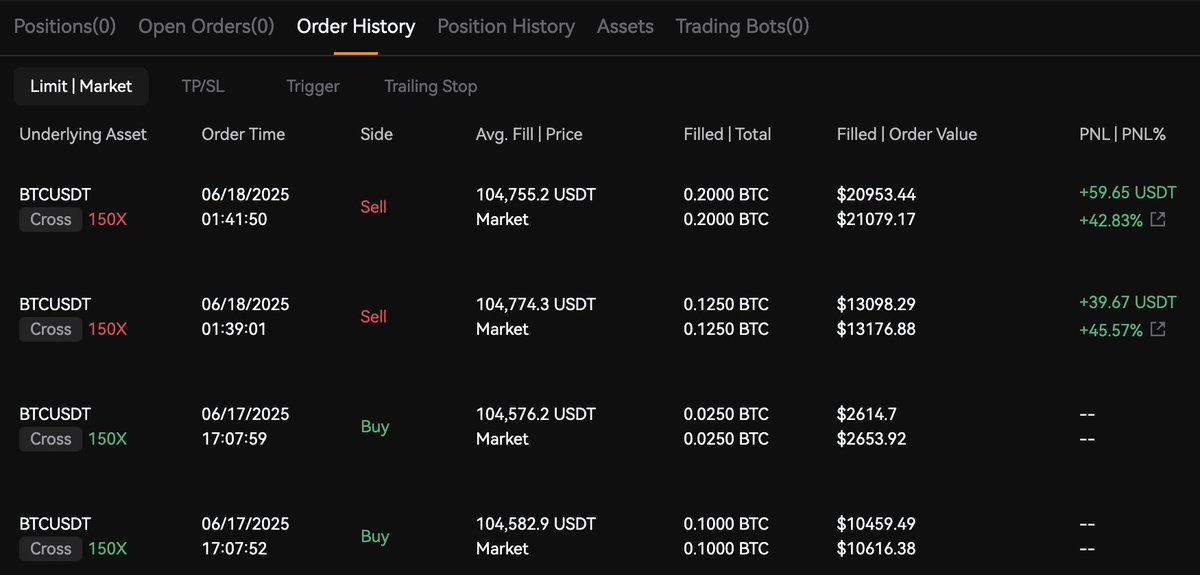
Task: Click the +59.65 USDT PNL value
Action: tap(1127, 192)
